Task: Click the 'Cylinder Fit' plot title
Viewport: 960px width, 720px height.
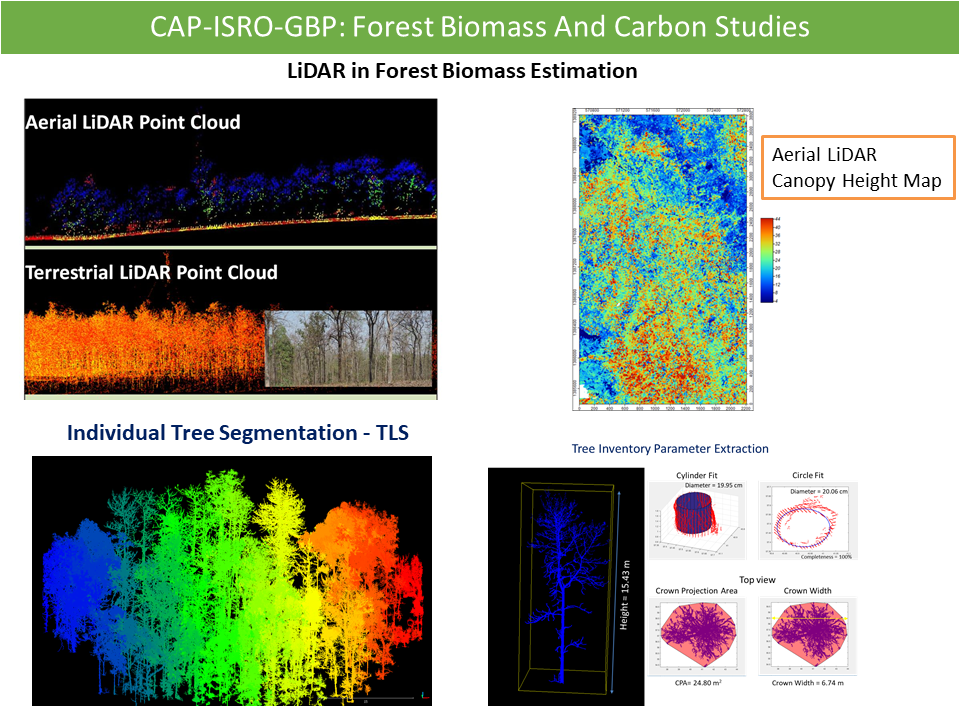Action: click(x=696, y=475)
